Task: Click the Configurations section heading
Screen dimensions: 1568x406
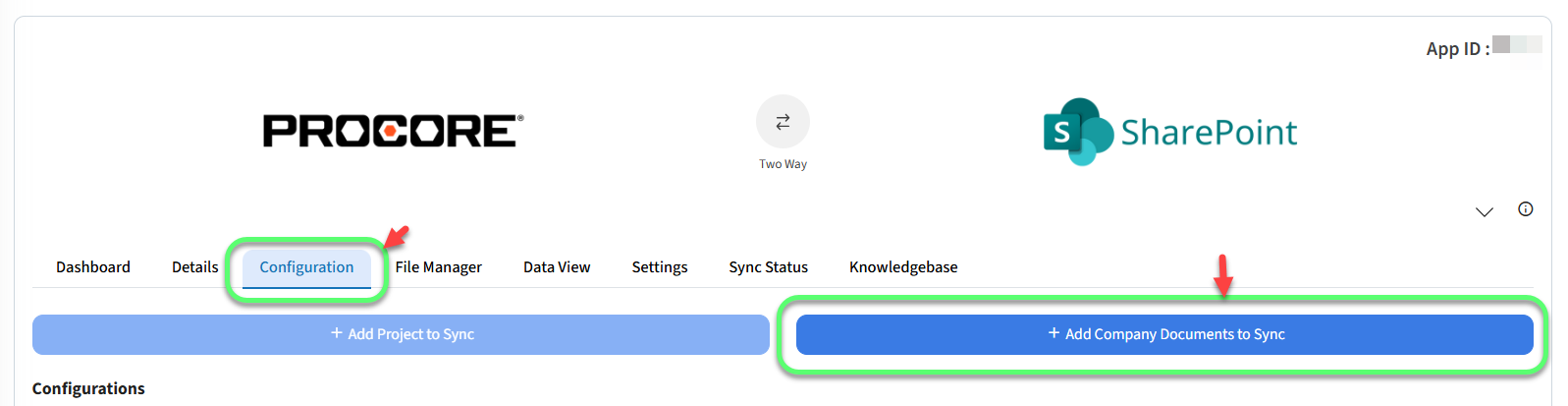Action: pyautogui.click(x=88, y=388)
